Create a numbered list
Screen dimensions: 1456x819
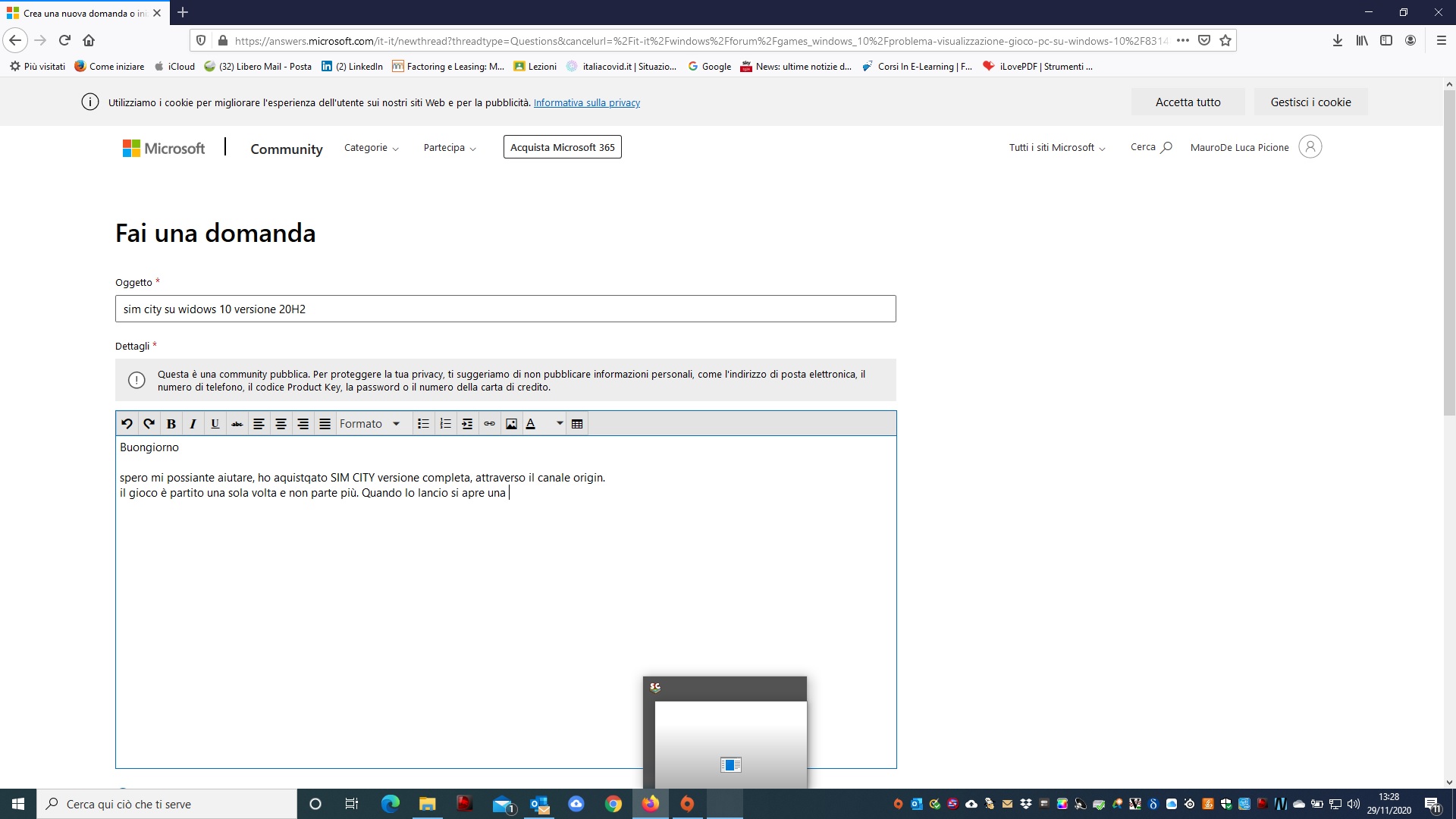click(x=445, y=424)
